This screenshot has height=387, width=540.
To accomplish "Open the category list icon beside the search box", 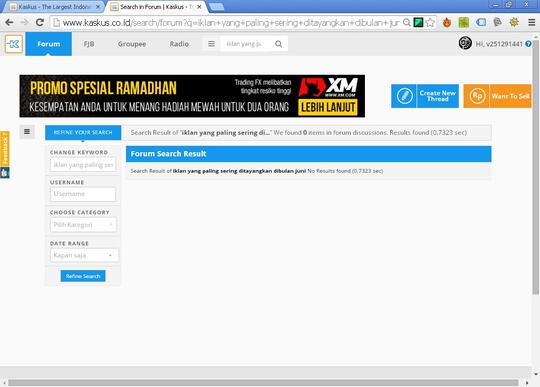I will click(211, 44).
